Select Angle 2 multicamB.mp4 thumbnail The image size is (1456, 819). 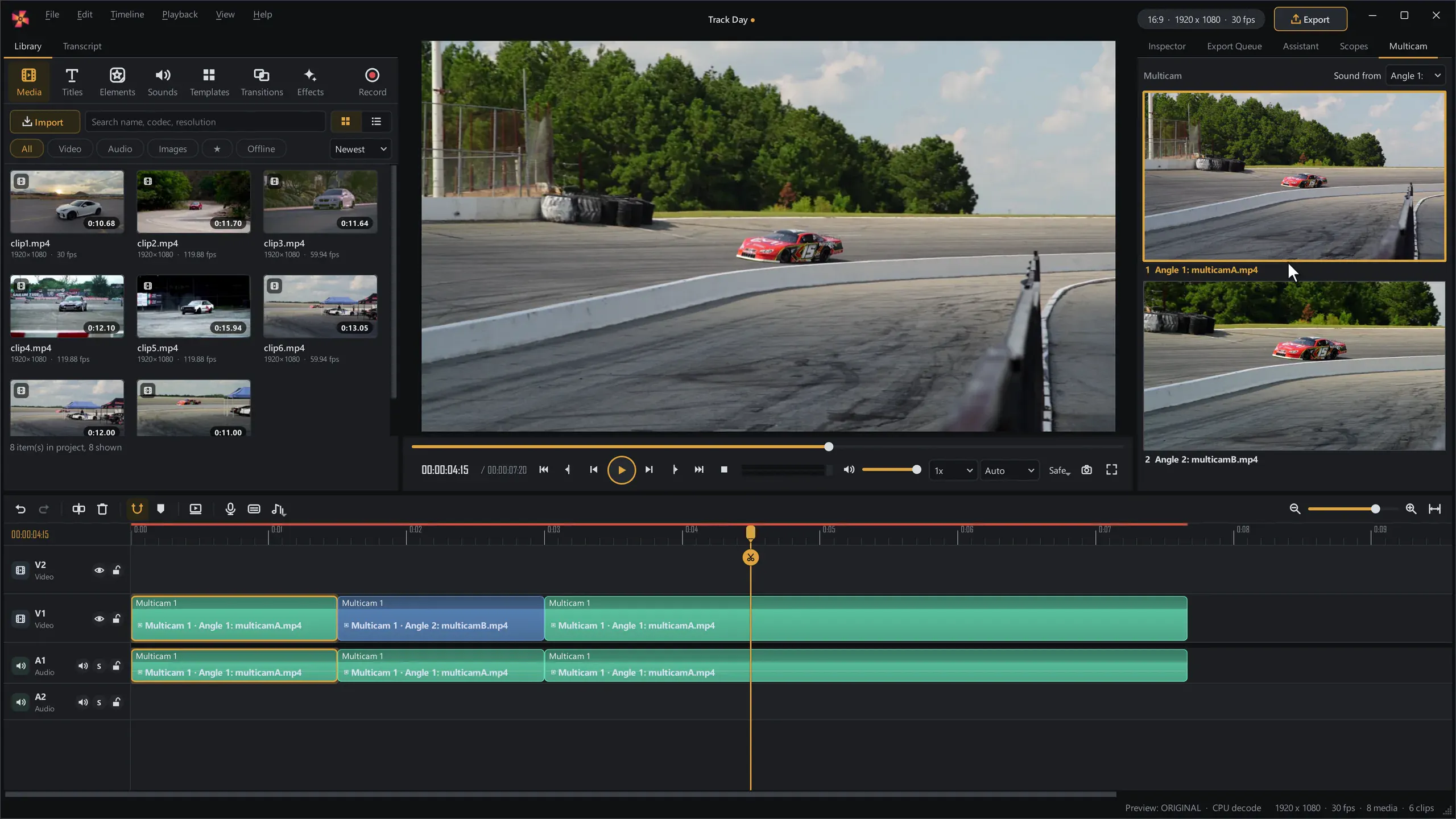[x=1294, y=366]
